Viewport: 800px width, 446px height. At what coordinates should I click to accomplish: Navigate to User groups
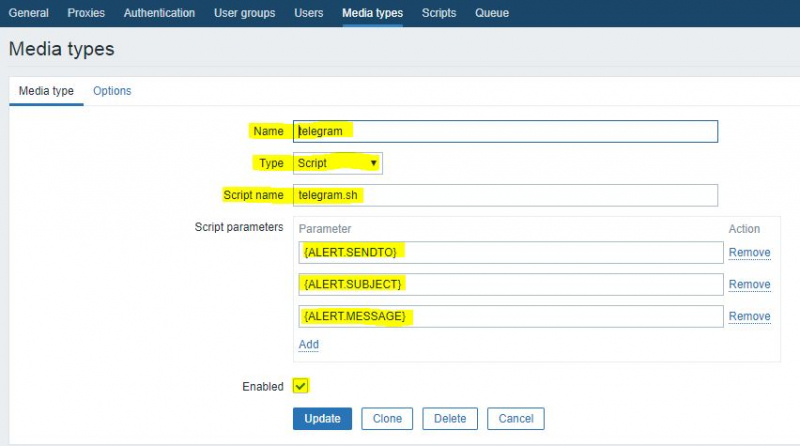coord(244,13)
